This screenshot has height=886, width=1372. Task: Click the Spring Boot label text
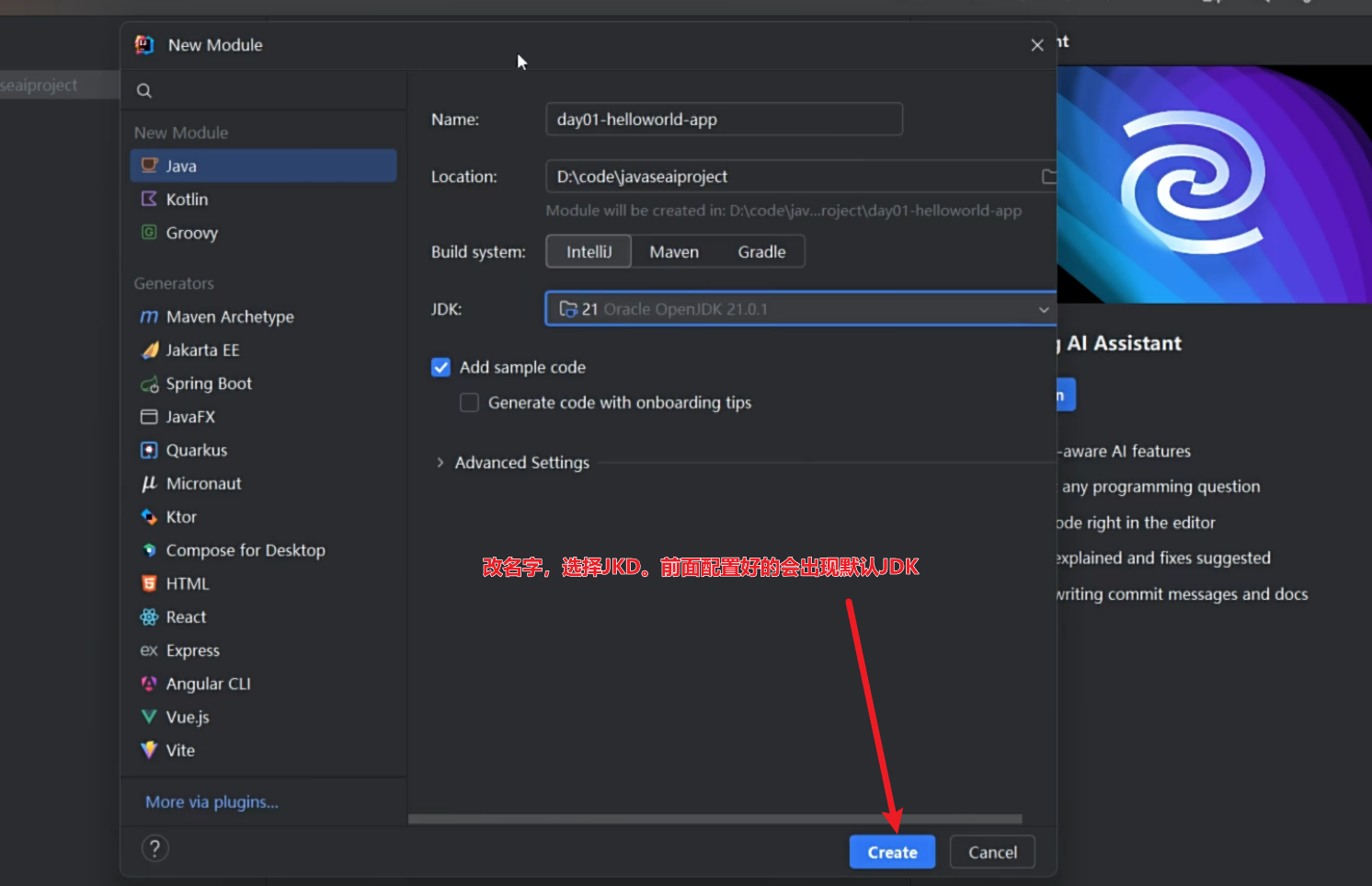(209, 384)
